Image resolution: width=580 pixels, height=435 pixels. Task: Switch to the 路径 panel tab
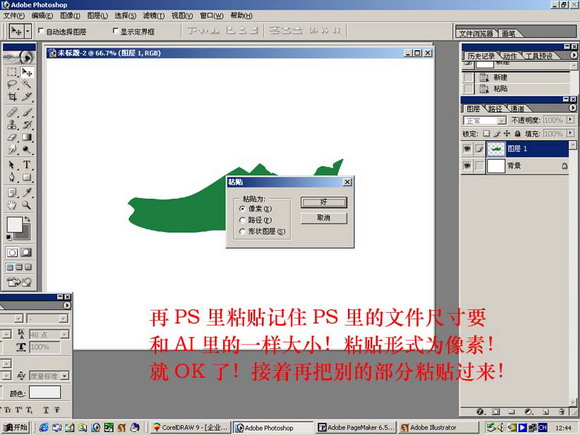(496, 108)
